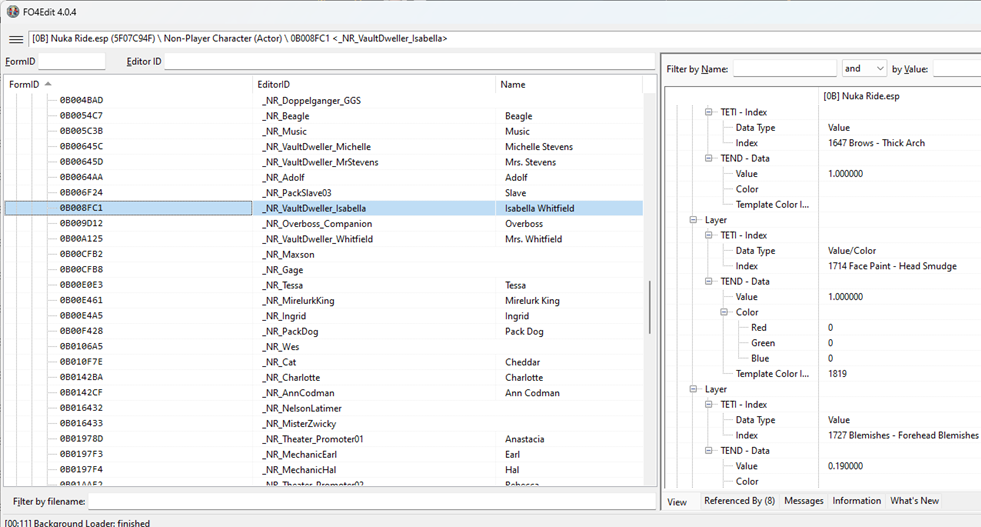
Task: Select the _NR_Charlotte record row
Action: (x=323, y=377)
